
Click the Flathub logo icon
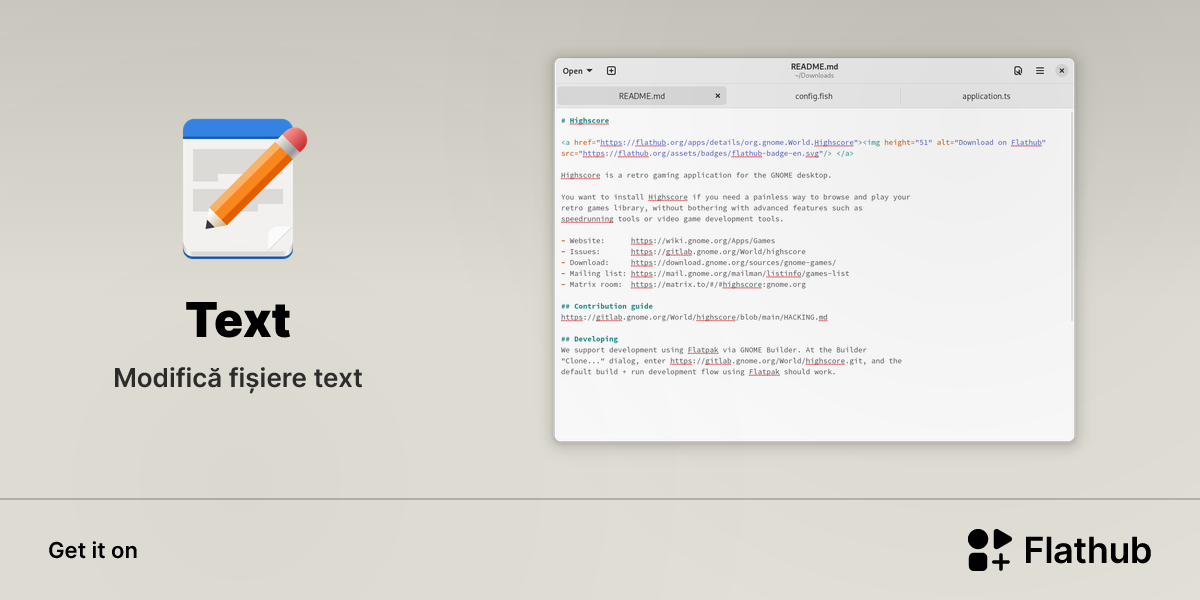click(x=990, y=550)
